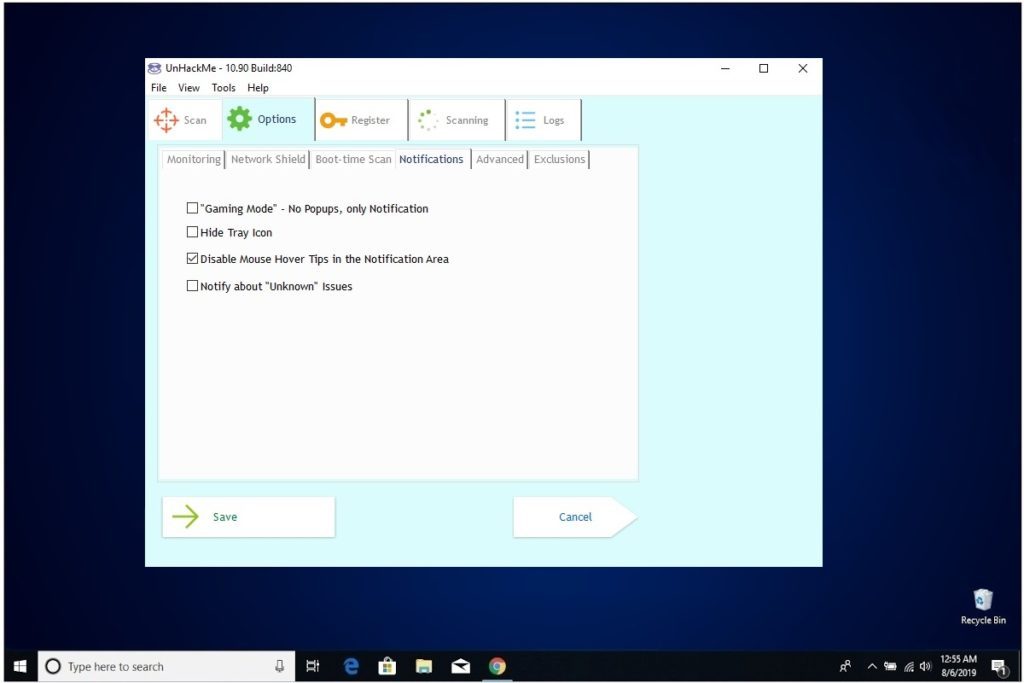Launch Microsoft Edge from the taskbar

[350, 665]
